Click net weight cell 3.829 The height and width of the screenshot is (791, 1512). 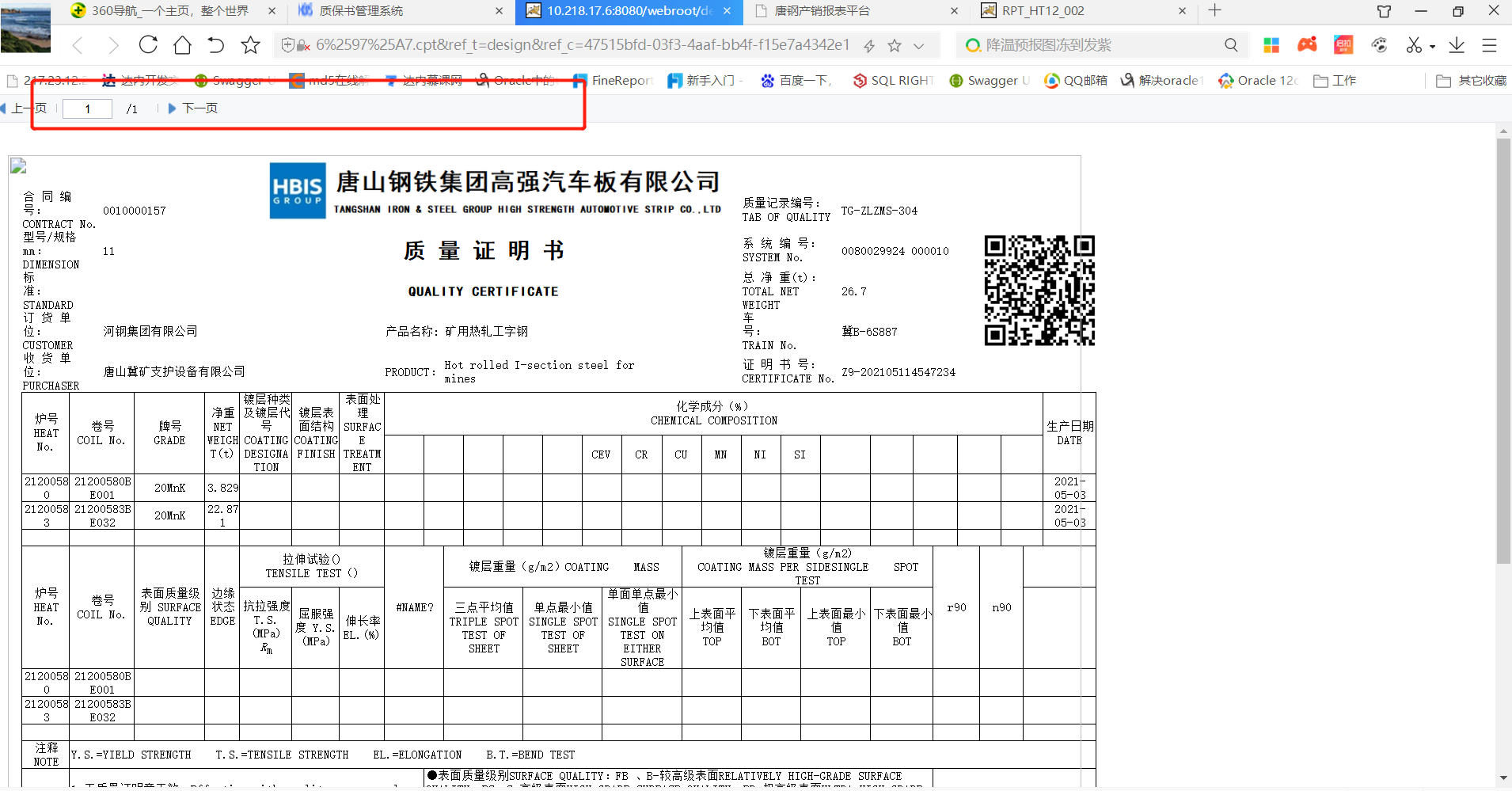(x=222, y=489)
